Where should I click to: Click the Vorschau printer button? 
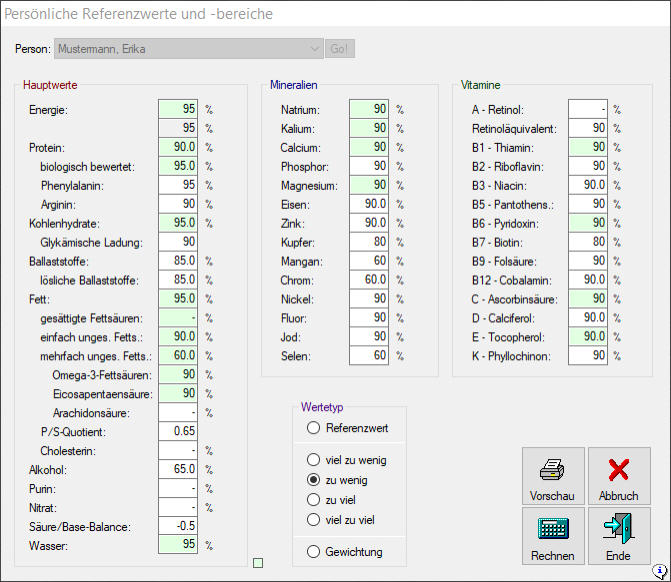[552, 476]
